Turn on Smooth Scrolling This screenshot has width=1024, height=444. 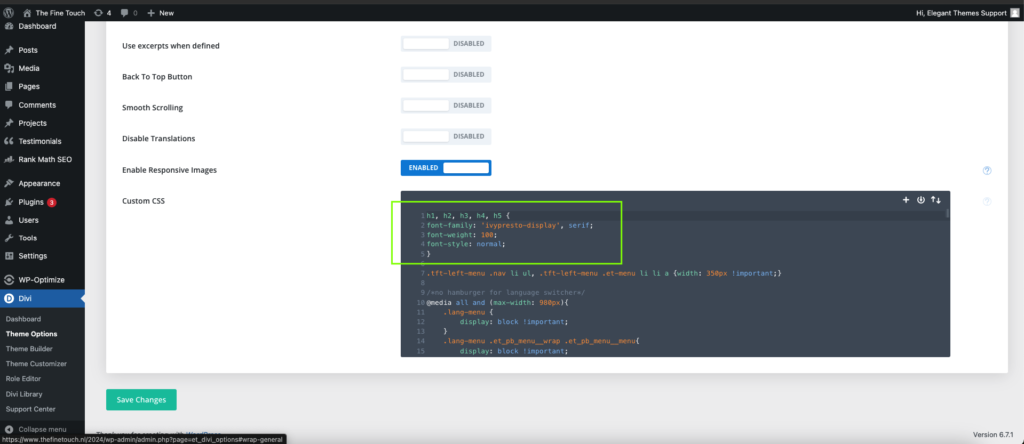446,106
